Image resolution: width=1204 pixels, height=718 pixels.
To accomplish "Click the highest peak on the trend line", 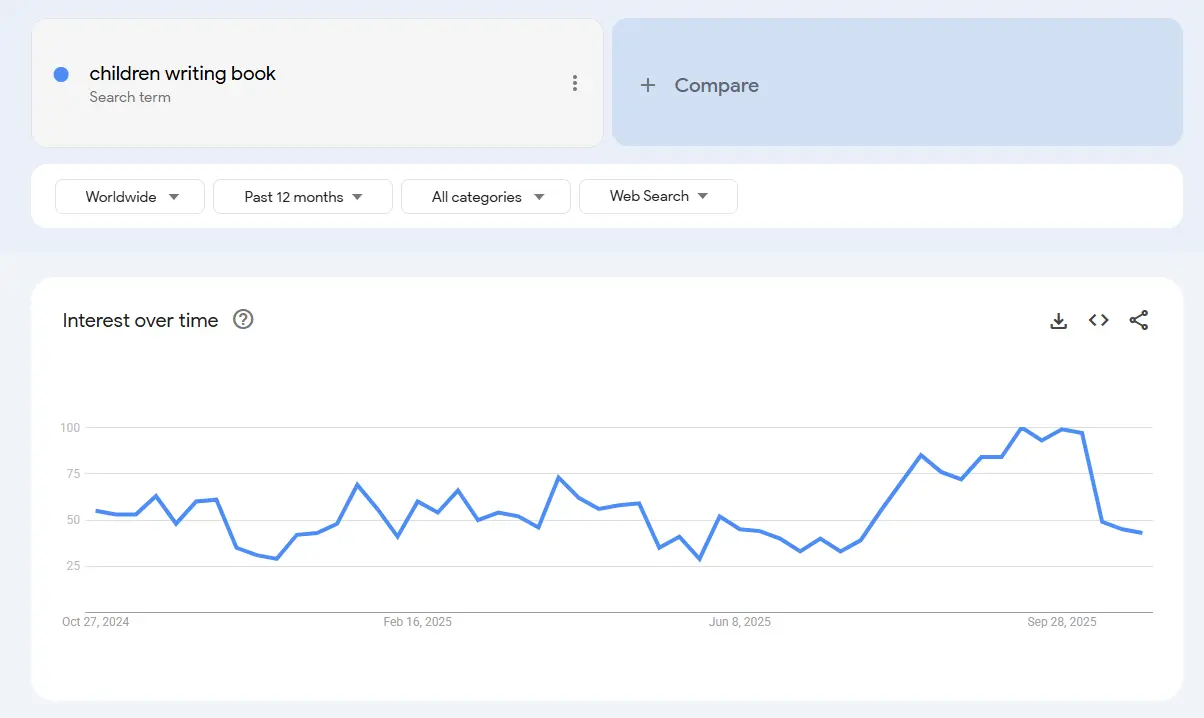I will (1021, 427).
